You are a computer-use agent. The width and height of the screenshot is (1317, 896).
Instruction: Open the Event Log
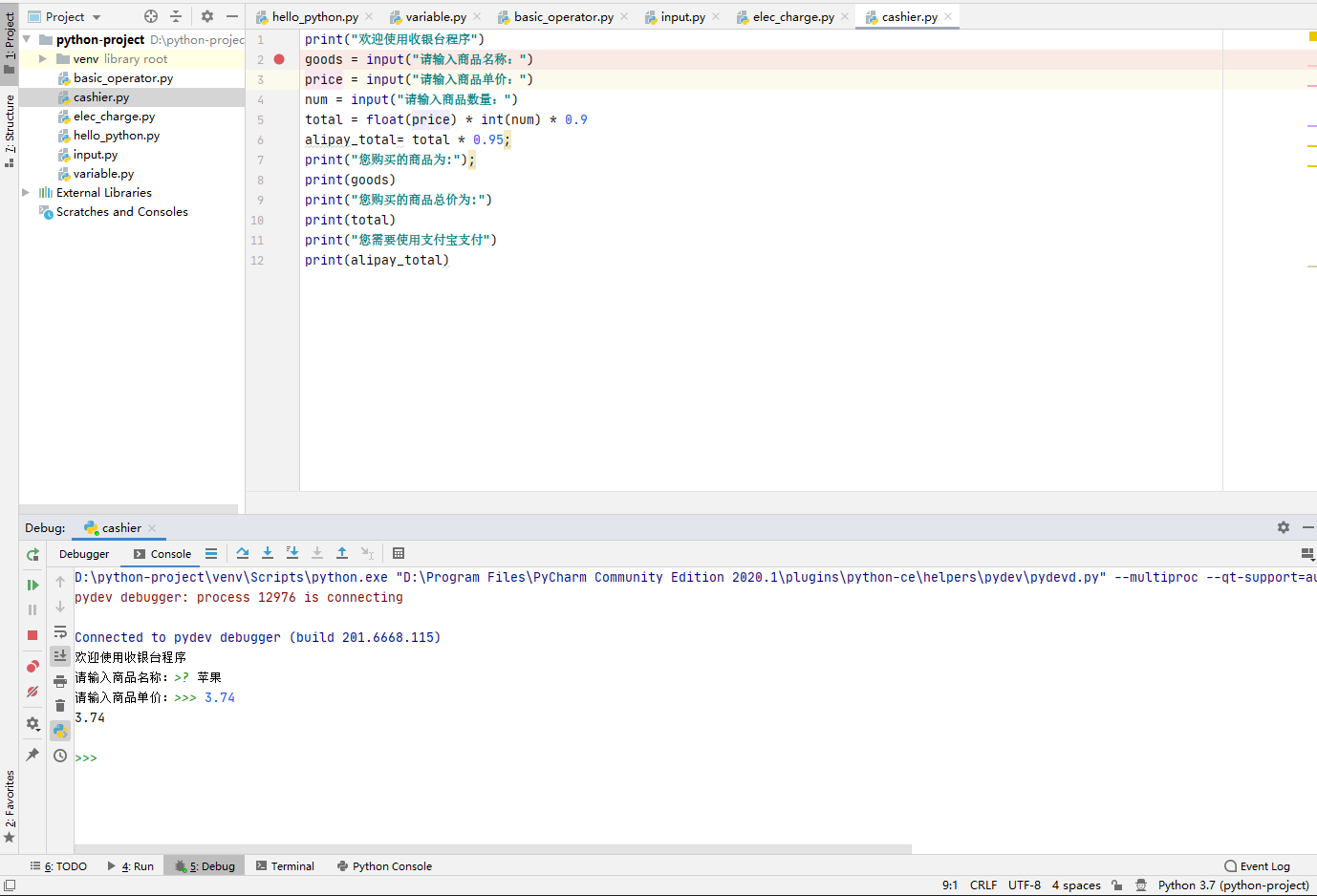[1257, 866]
